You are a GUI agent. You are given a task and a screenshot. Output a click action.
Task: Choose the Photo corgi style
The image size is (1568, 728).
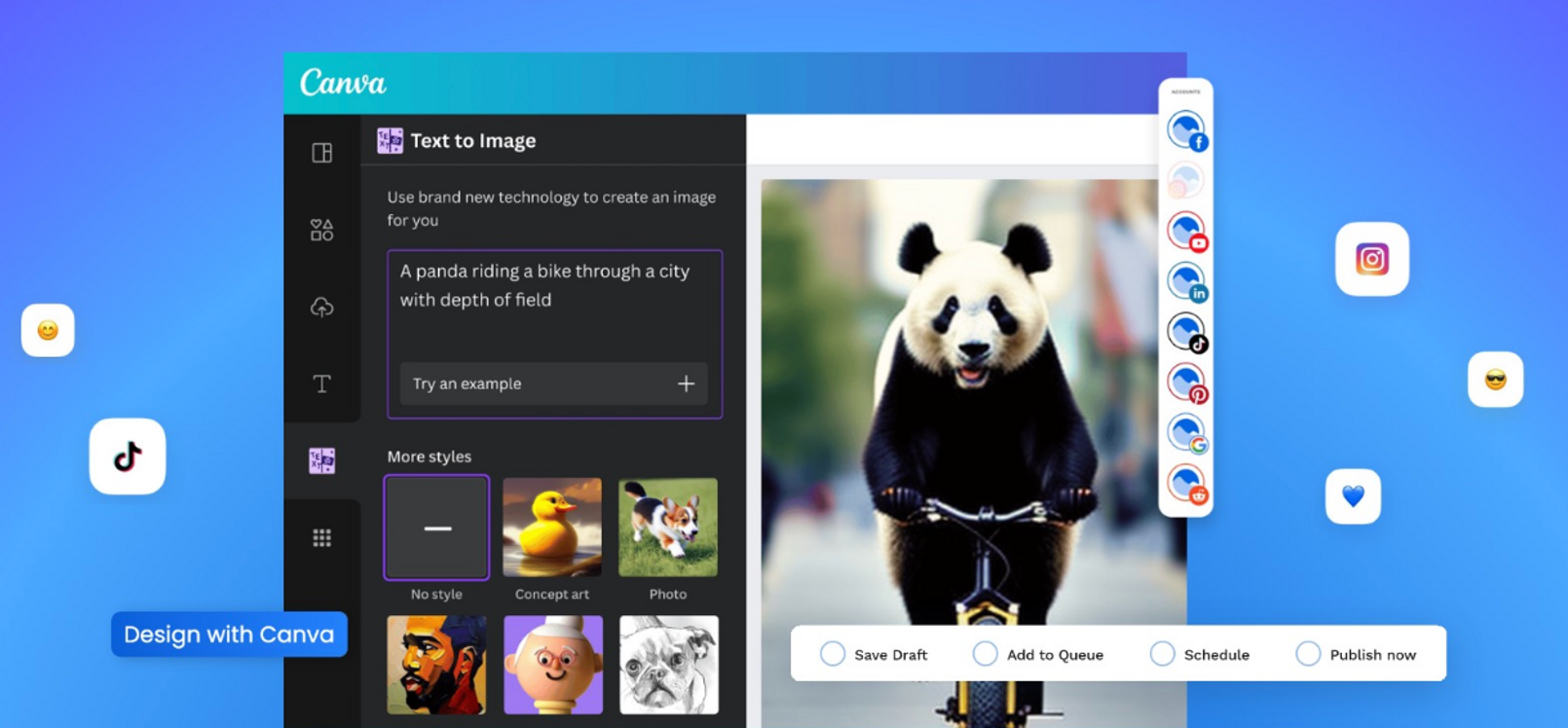(668, 528)
